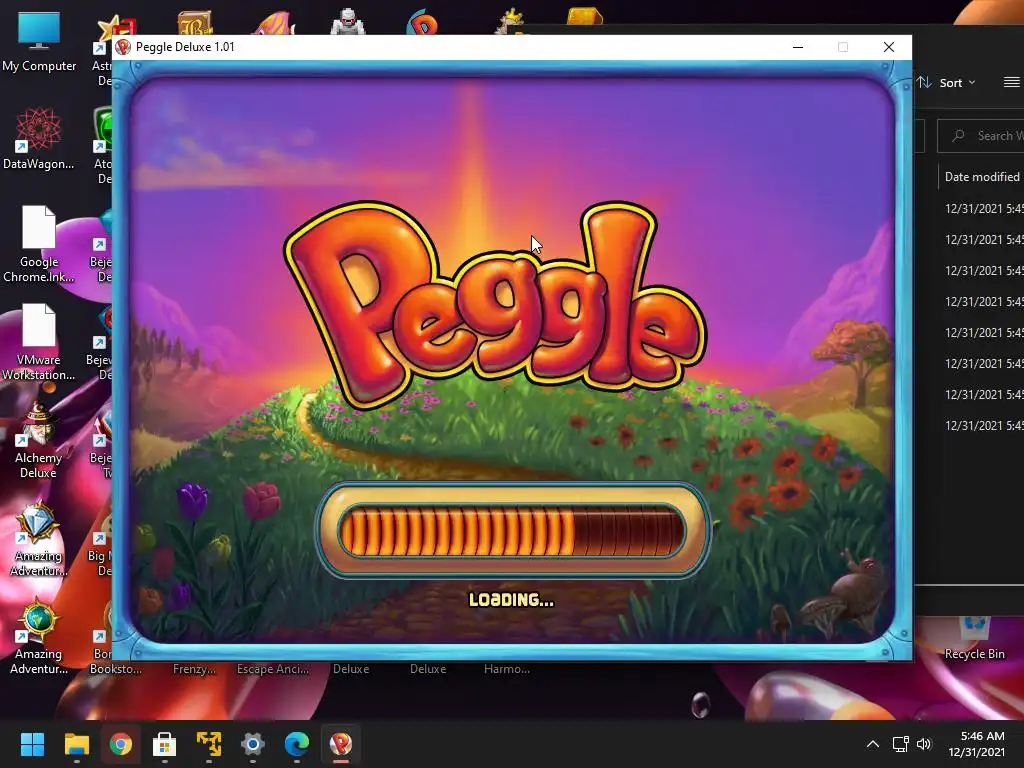
Task: Open network status in system tray
Action: tap(901, 744)
